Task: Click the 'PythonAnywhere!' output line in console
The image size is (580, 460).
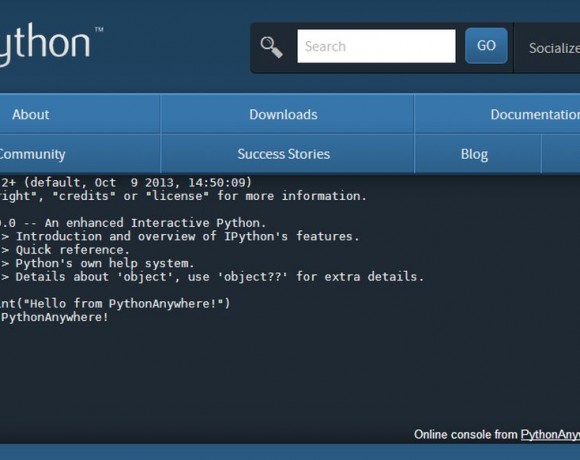Action: [x=54, y=317]
